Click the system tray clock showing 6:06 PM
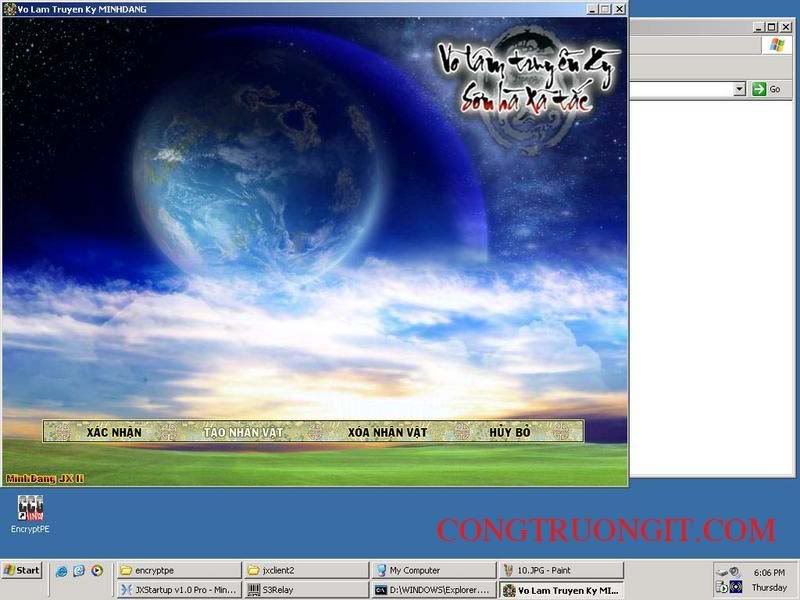 point(769,573)
